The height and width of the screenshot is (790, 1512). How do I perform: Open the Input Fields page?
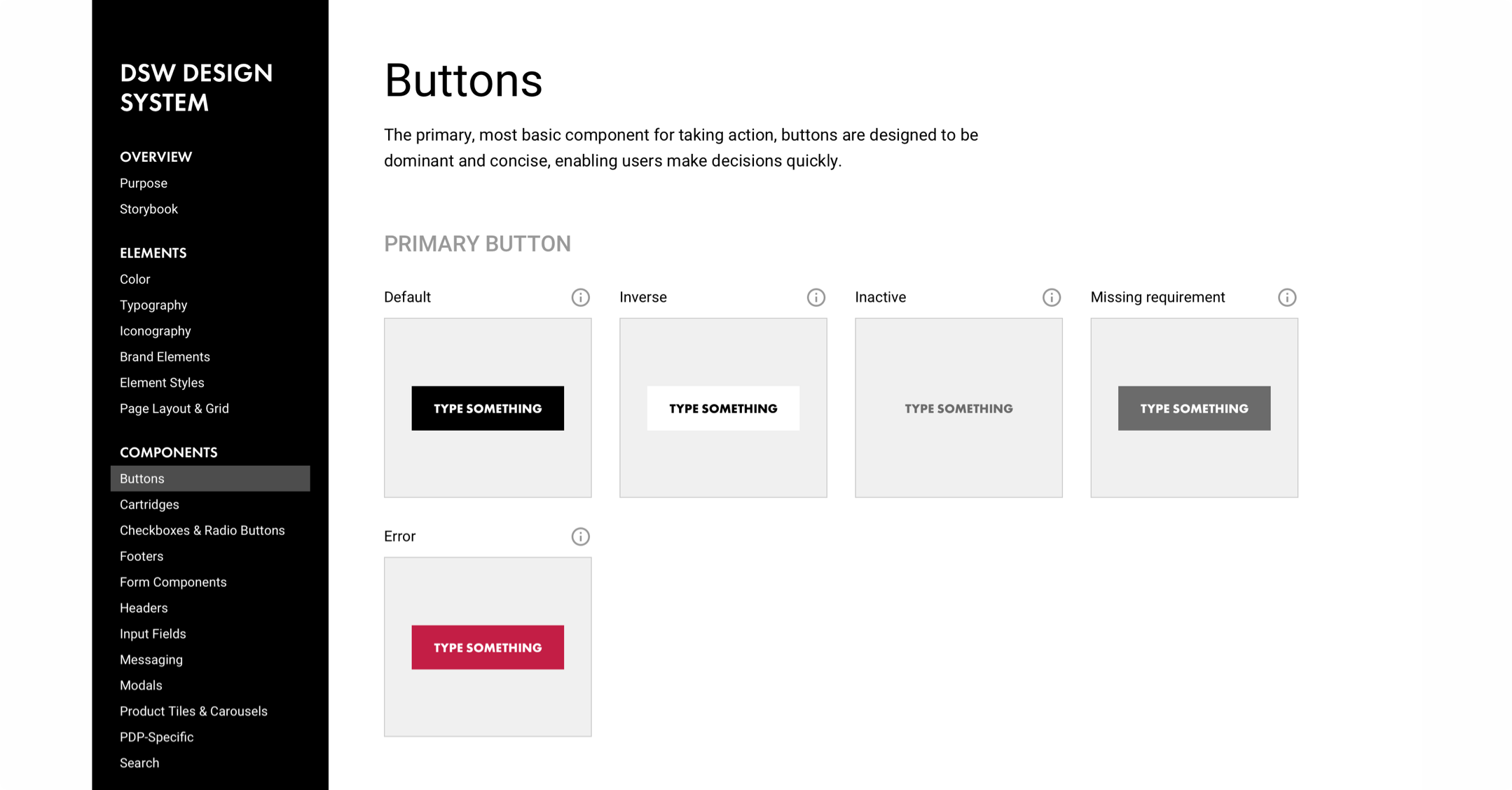pyautogui.click(x=153, y=635)
